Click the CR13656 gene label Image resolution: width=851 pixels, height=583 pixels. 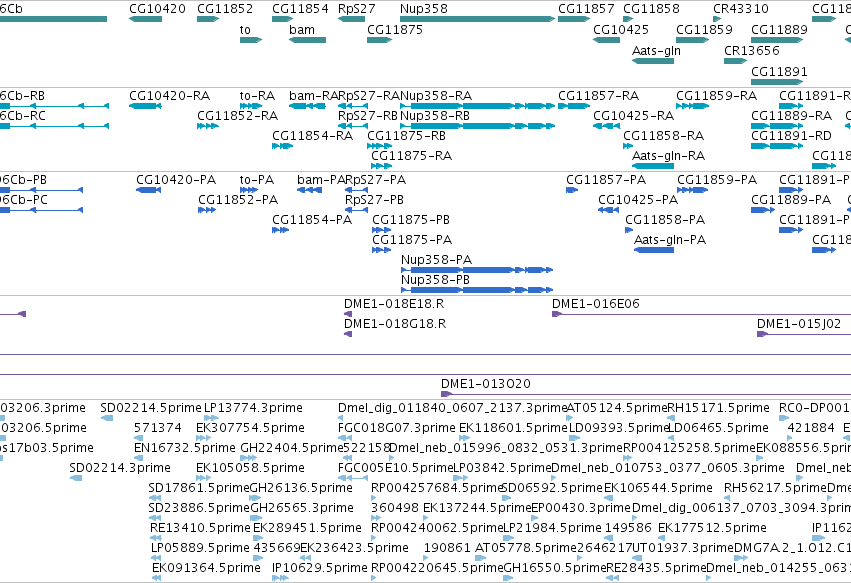tap(752, 50)
